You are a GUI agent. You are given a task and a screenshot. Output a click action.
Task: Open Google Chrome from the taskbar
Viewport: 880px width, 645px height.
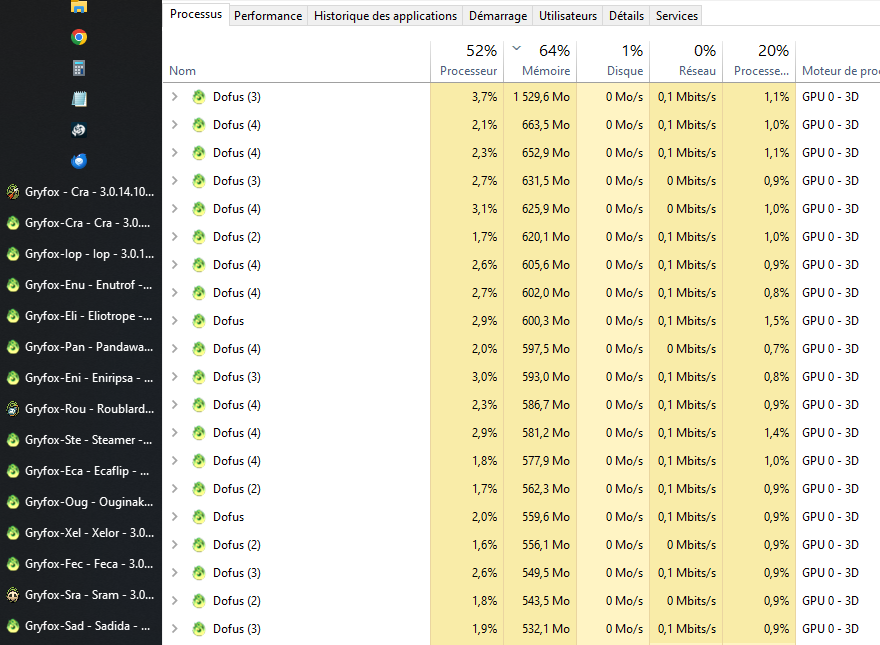click(79, 37)
